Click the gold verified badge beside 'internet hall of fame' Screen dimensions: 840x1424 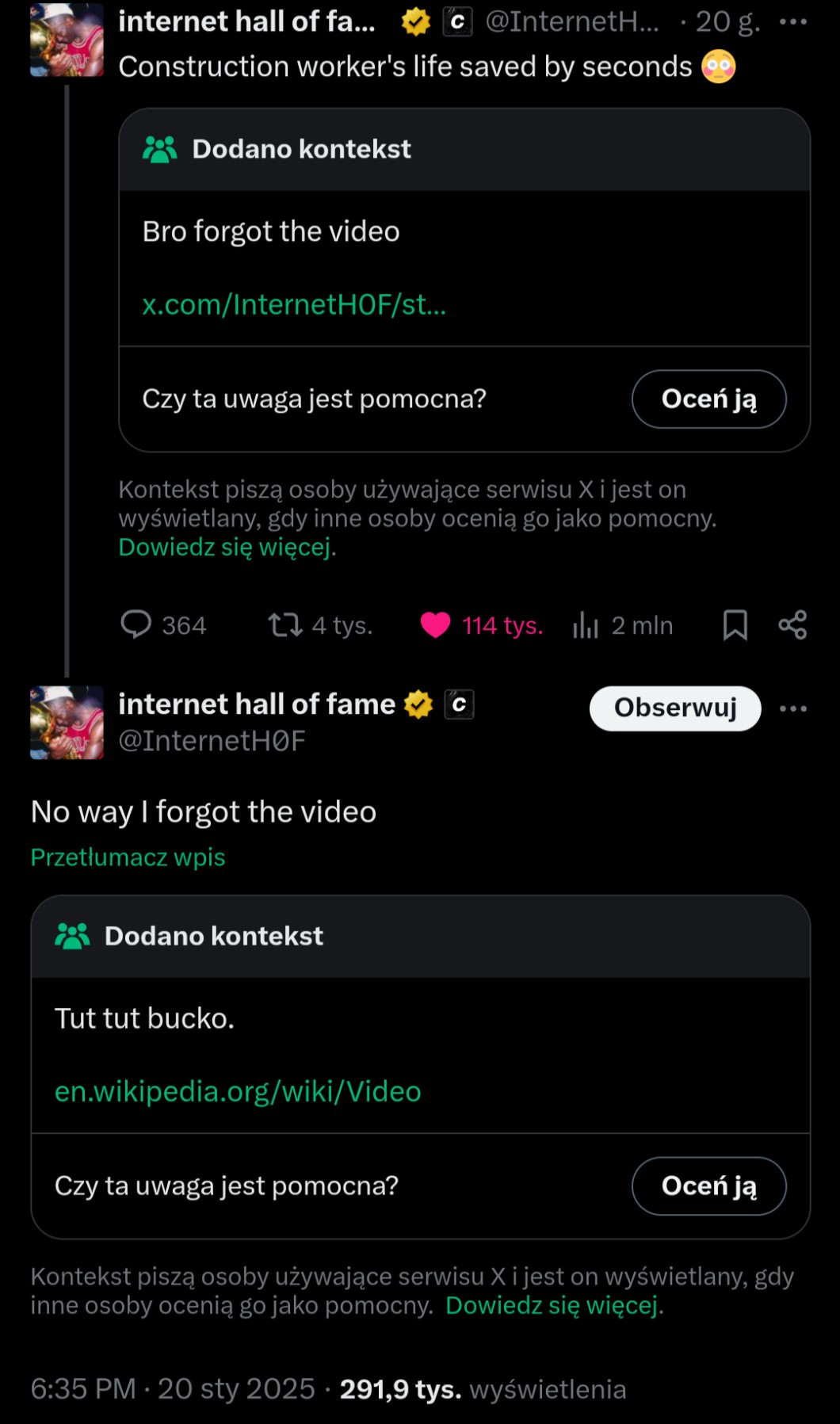[418, 704]
